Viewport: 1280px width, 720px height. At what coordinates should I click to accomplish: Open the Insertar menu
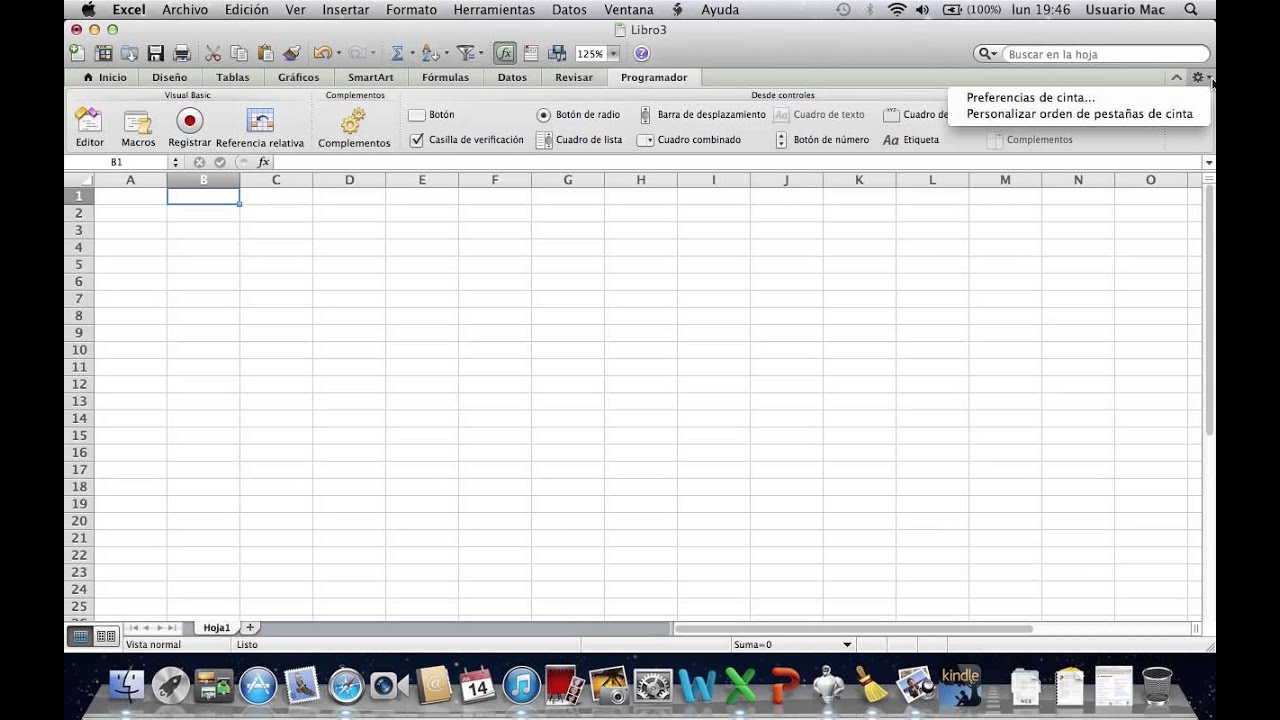click(346, 10)
